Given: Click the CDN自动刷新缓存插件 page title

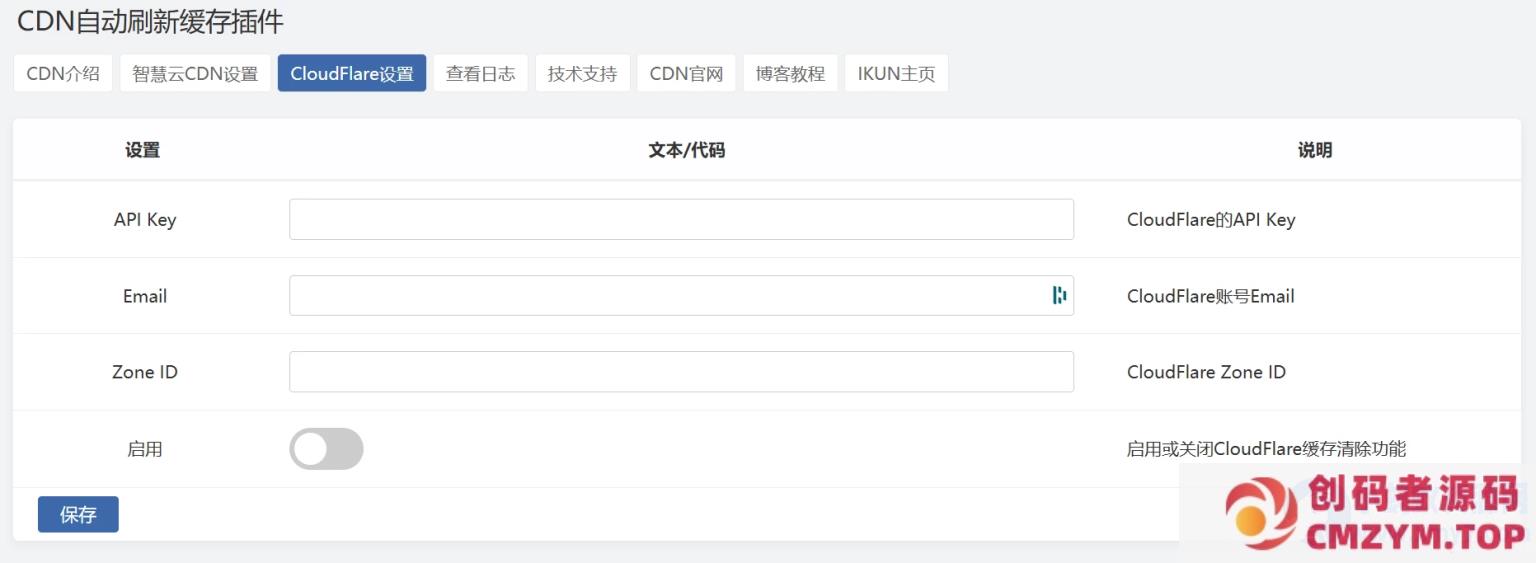Looking at the screenshot, I should [150, 21].
